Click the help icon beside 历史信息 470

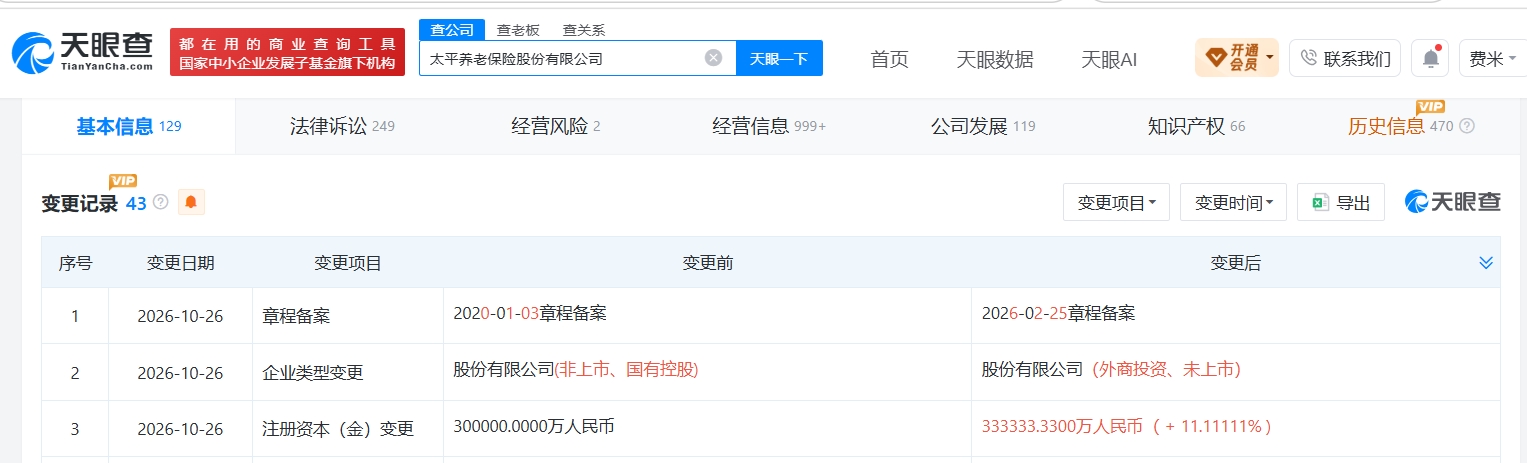coord(1467,126)
